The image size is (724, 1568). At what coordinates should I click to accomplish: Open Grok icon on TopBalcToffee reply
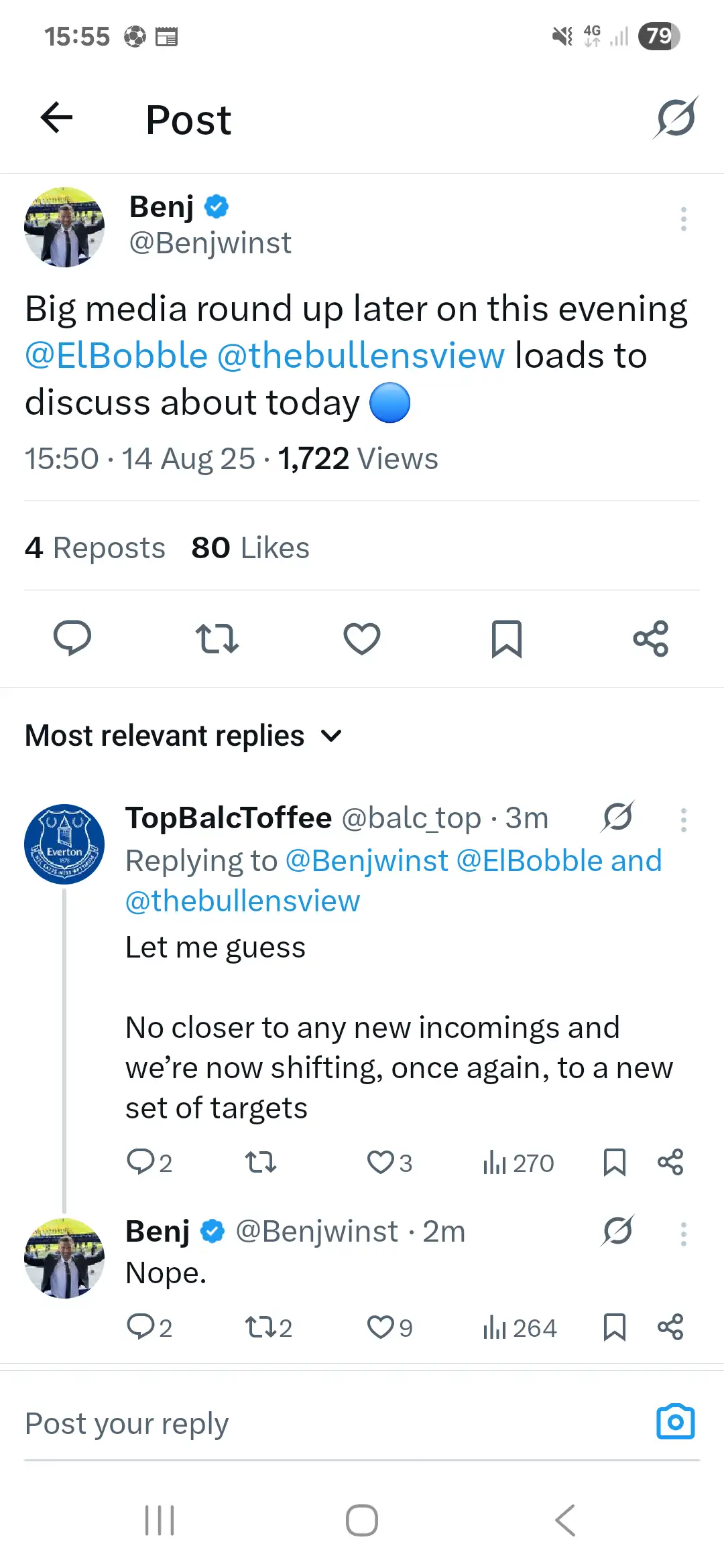[x=617, y=817]
